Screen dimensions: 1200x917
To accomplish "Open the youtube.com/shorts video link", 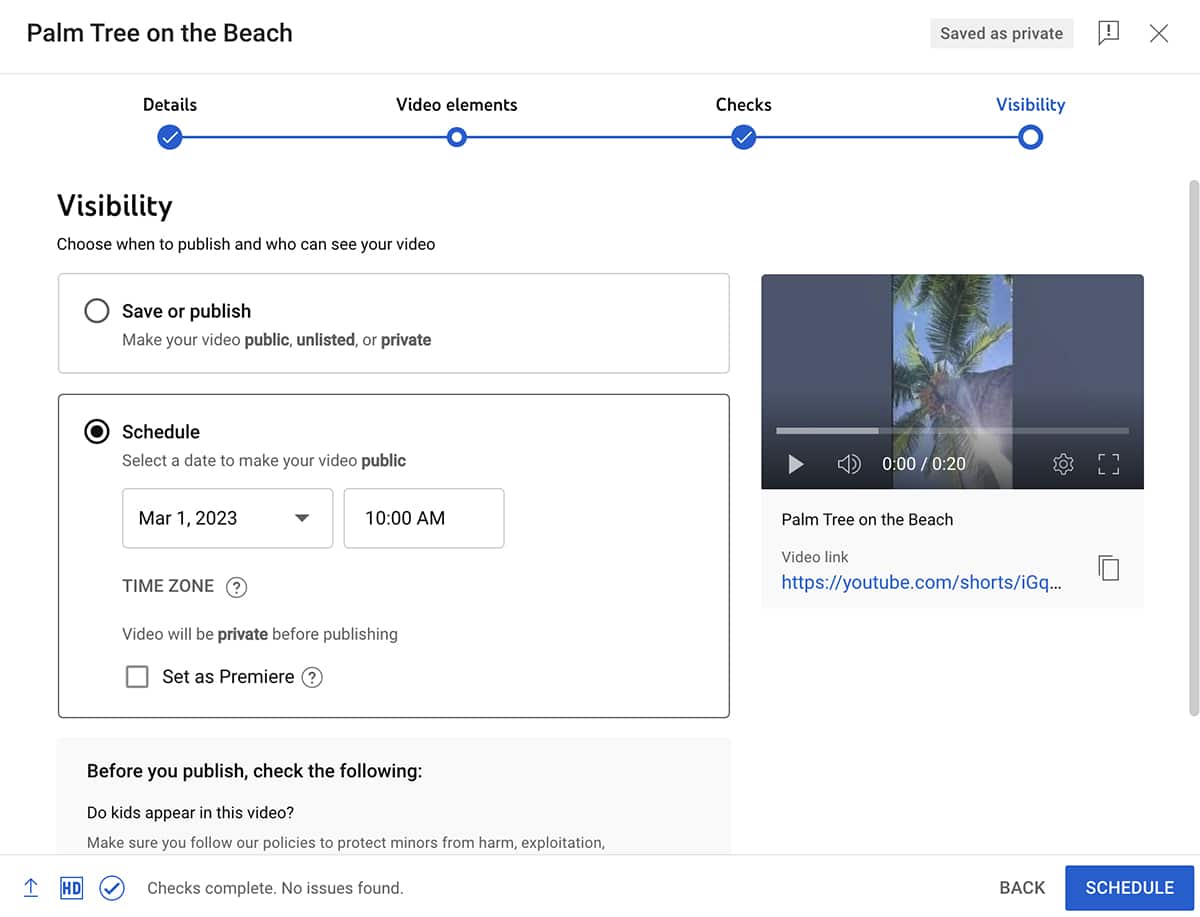I will [x=921, y=582].
